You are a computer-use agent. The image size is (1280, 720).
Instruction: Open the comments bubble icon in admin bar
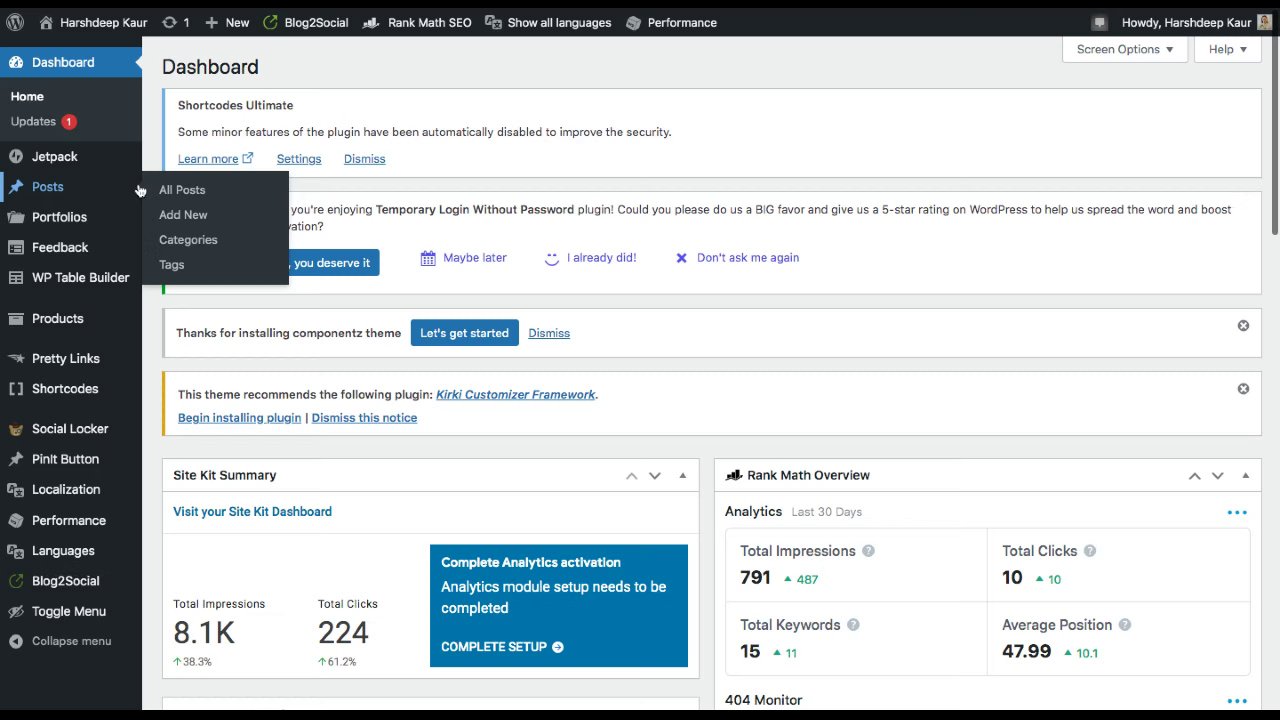click(x=1100, y=22)
